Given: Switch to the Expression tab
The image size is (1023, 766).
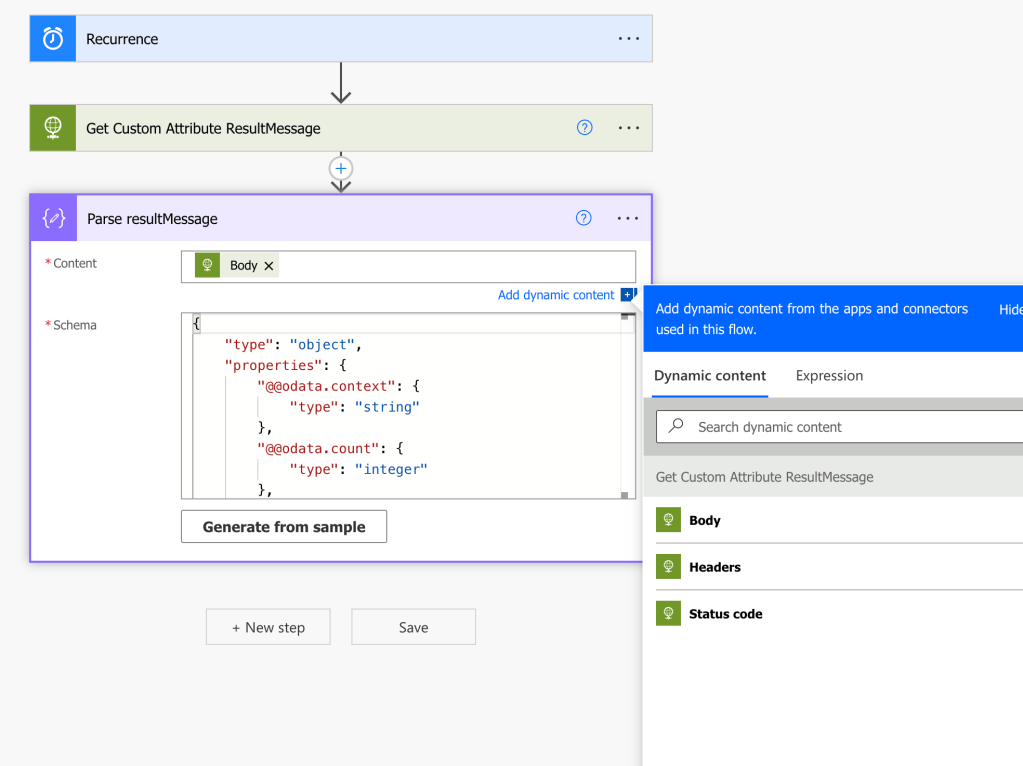Looking at the screenshot, I should click(829, 376).
